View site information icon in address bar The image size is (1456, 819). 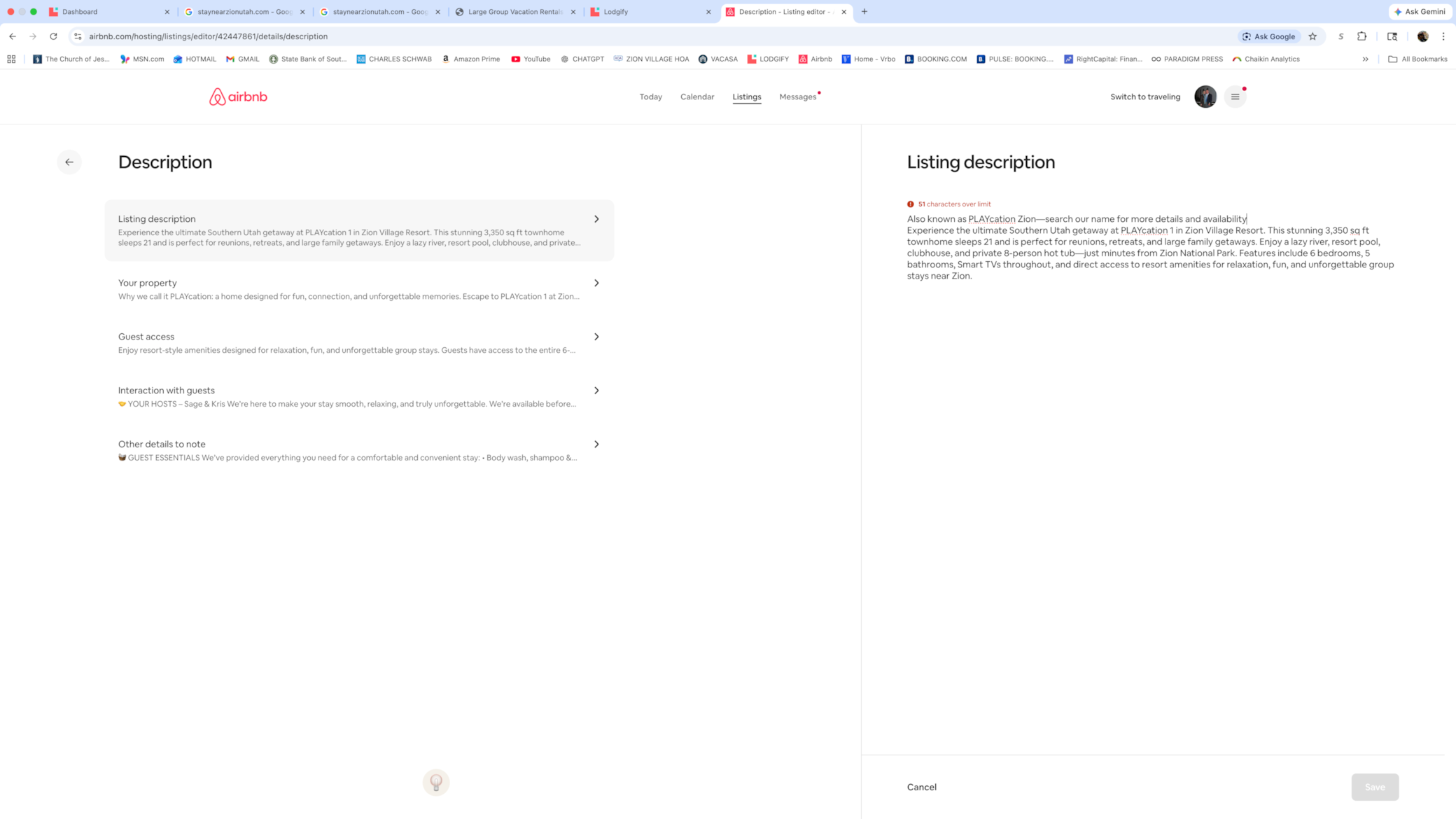pyautogui.click(x=78, y=36)
